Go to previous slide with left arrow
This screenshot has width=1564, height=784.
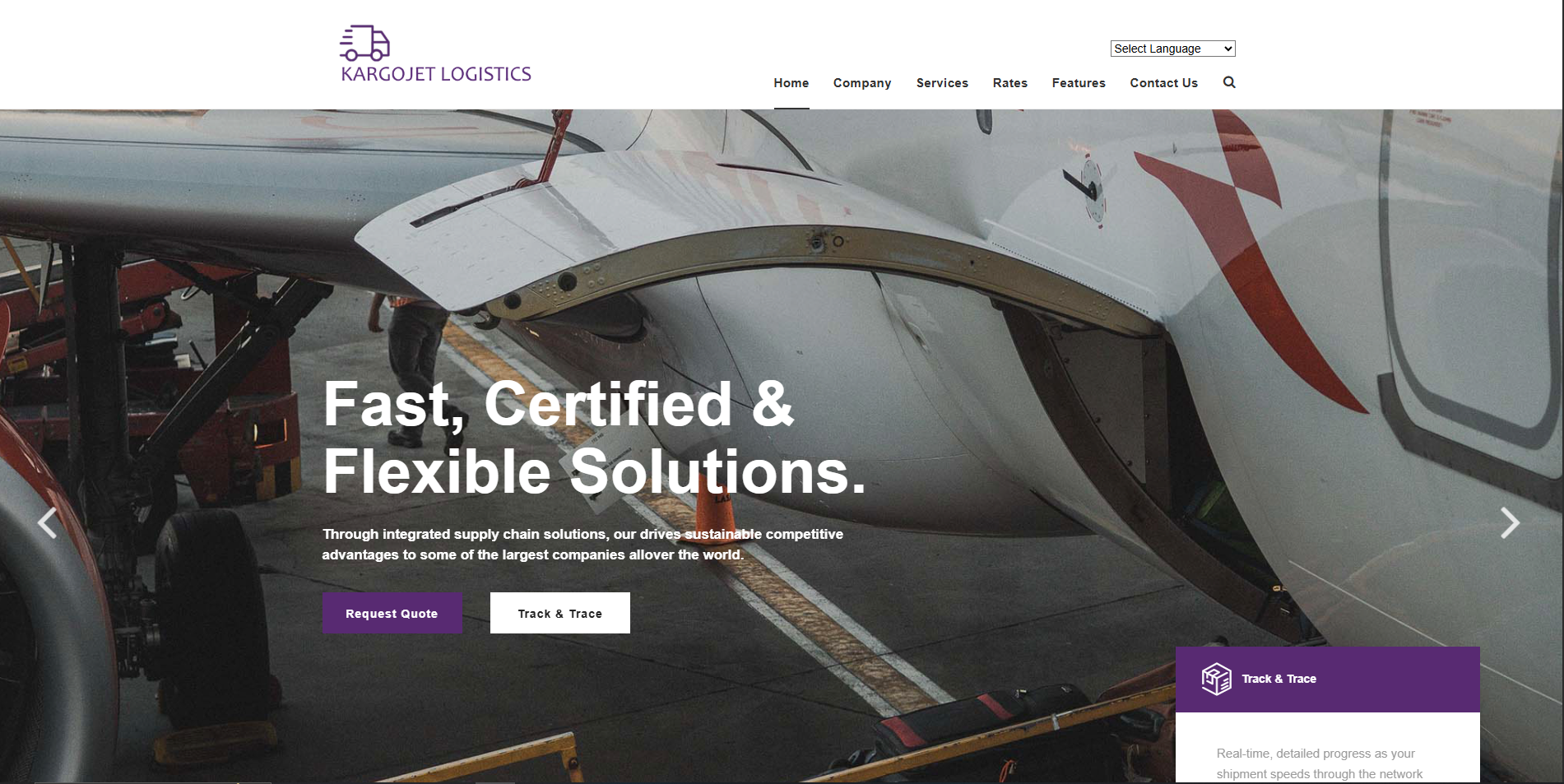tap(48, 523)
